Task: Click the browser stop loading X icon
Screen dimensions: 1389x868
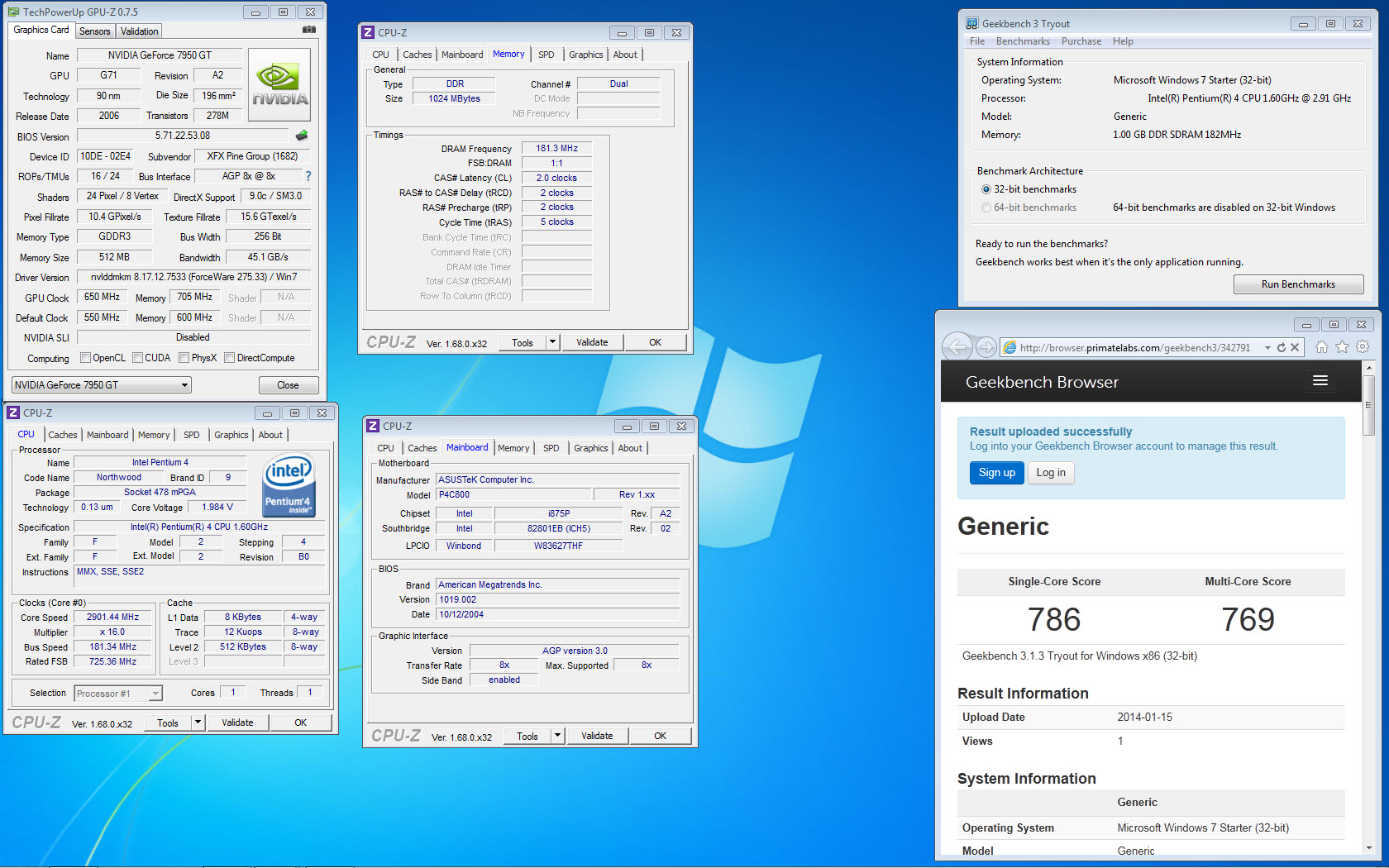Action: click(1295, 347)
